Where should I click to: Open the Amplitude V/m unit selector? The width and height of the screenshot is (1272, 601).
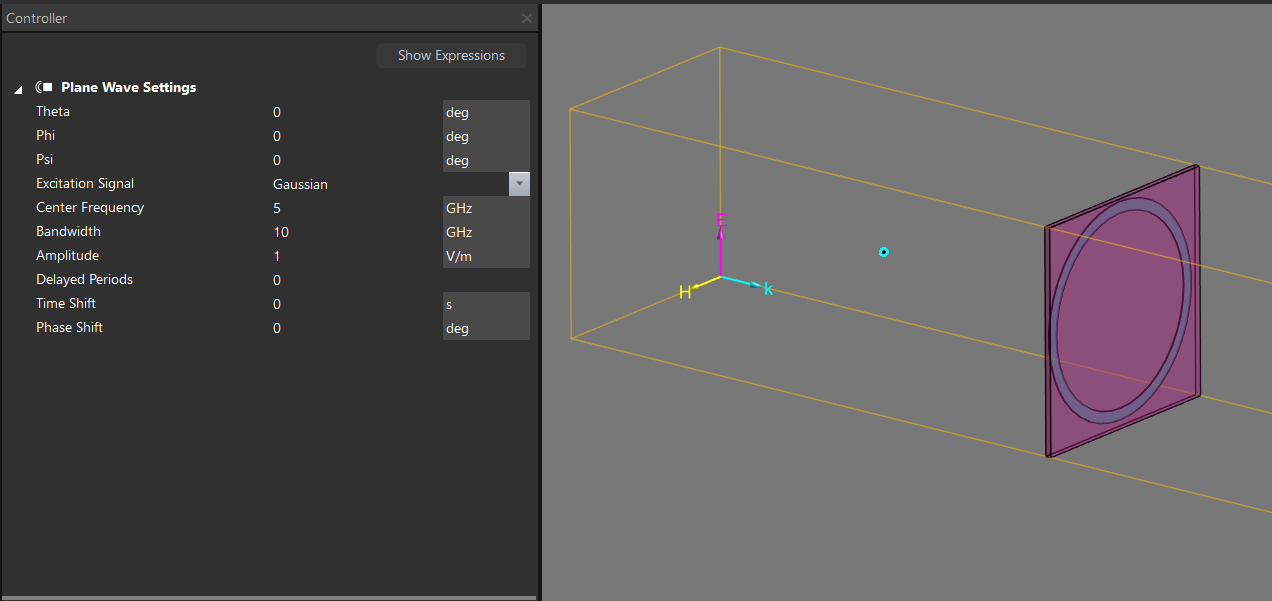485,256
